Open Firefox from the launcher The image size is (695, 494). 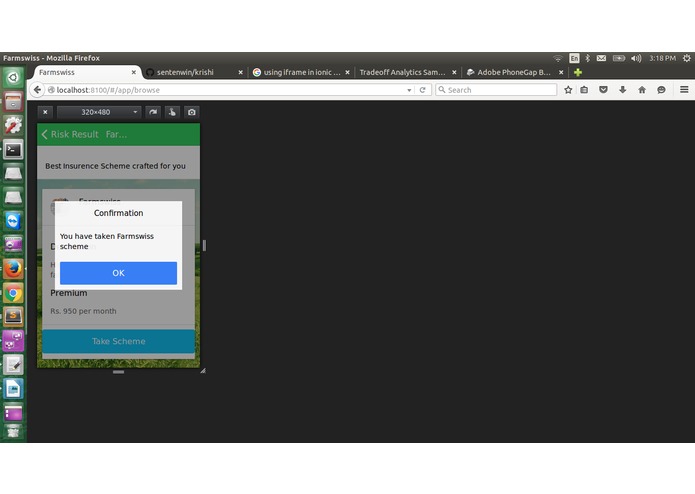[13, 269]
